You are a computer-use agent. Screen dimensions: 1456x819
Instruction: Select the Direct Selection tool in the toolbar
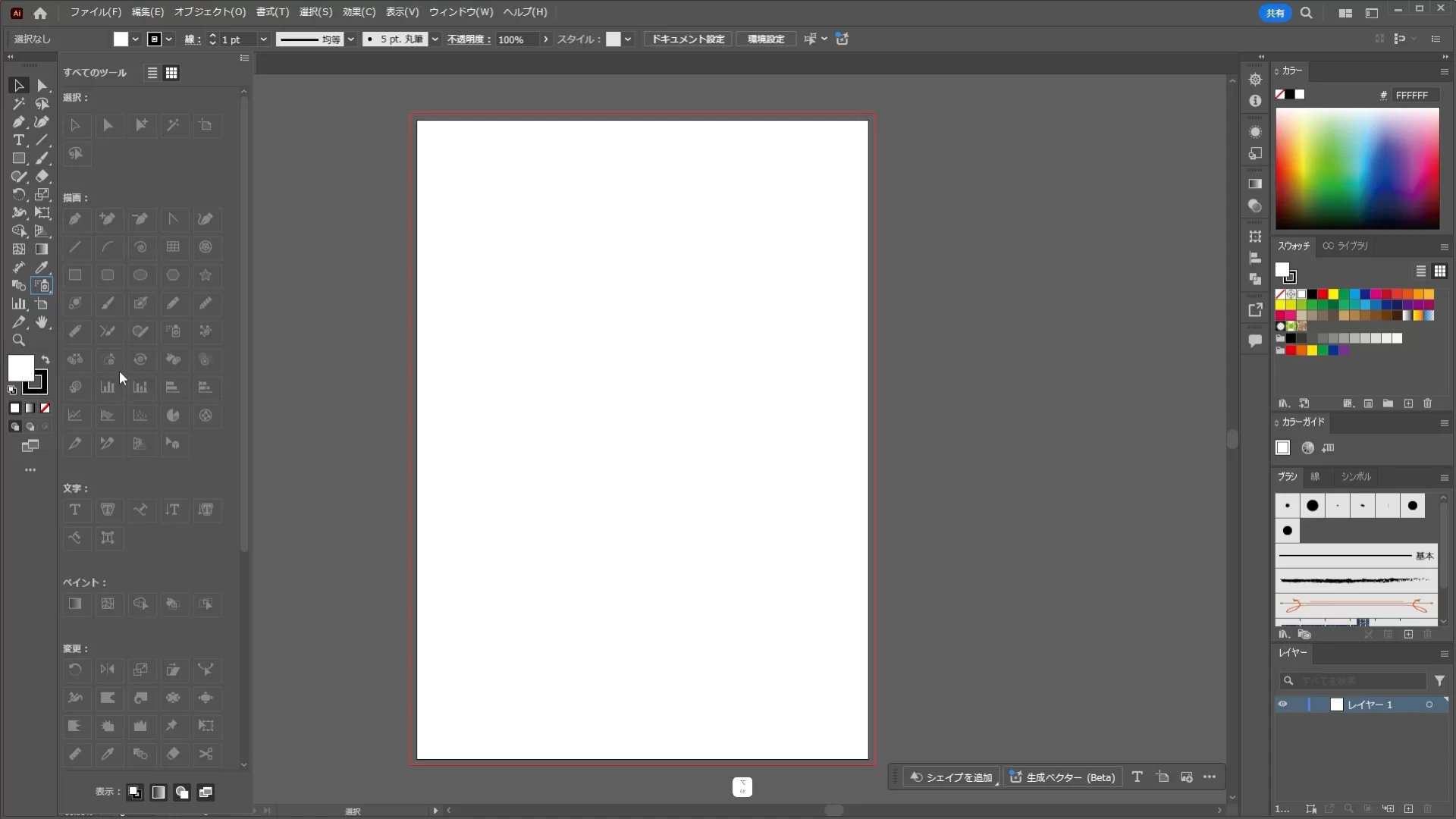(42, 86)
